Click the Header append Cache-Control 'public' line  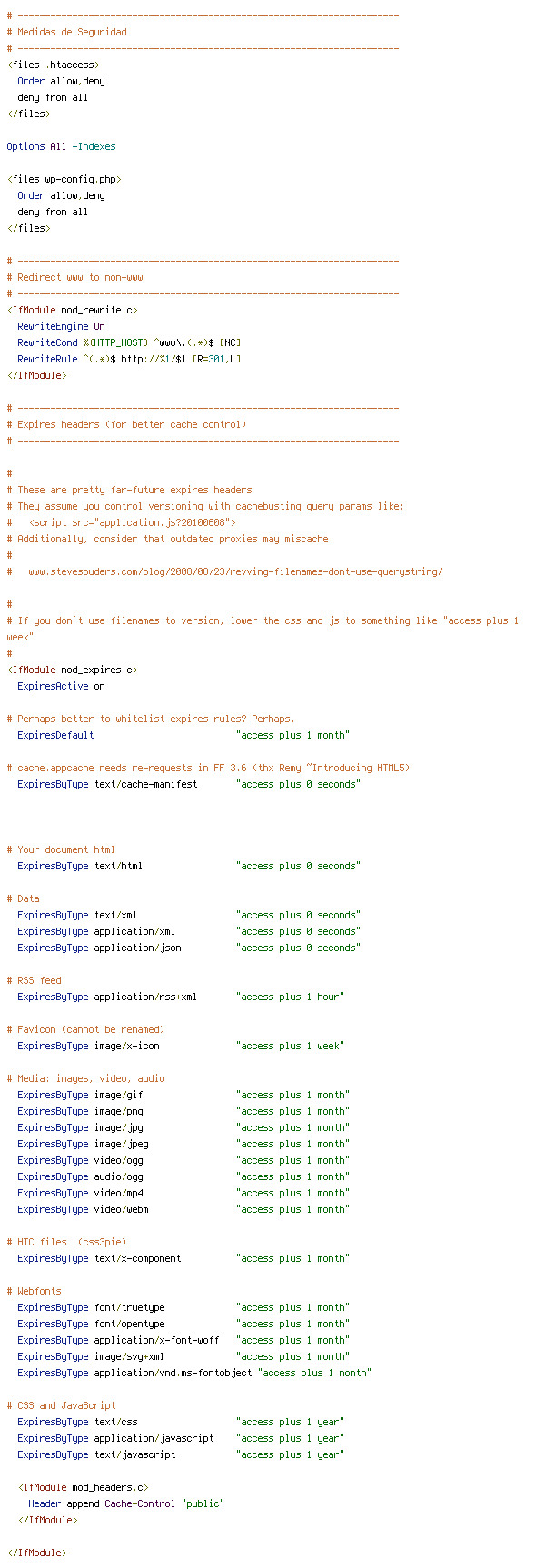tap(126, 1503)
